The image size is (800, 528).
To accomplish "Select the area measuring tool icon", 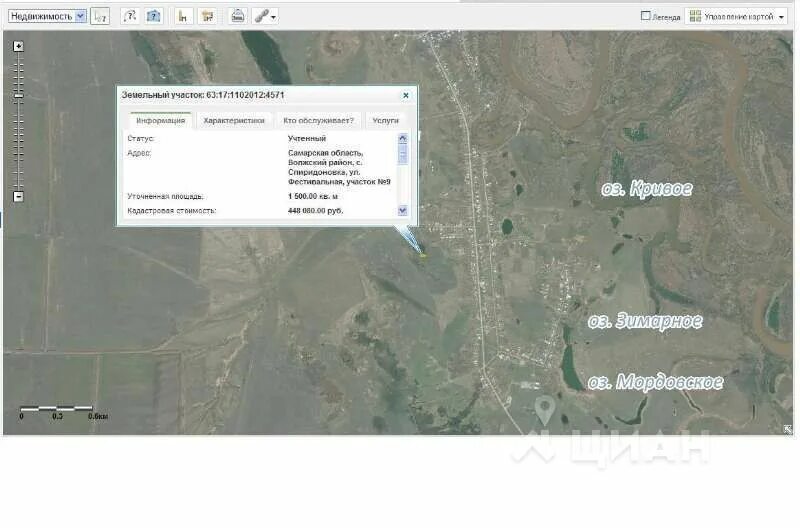I will (x=208, y=16).
